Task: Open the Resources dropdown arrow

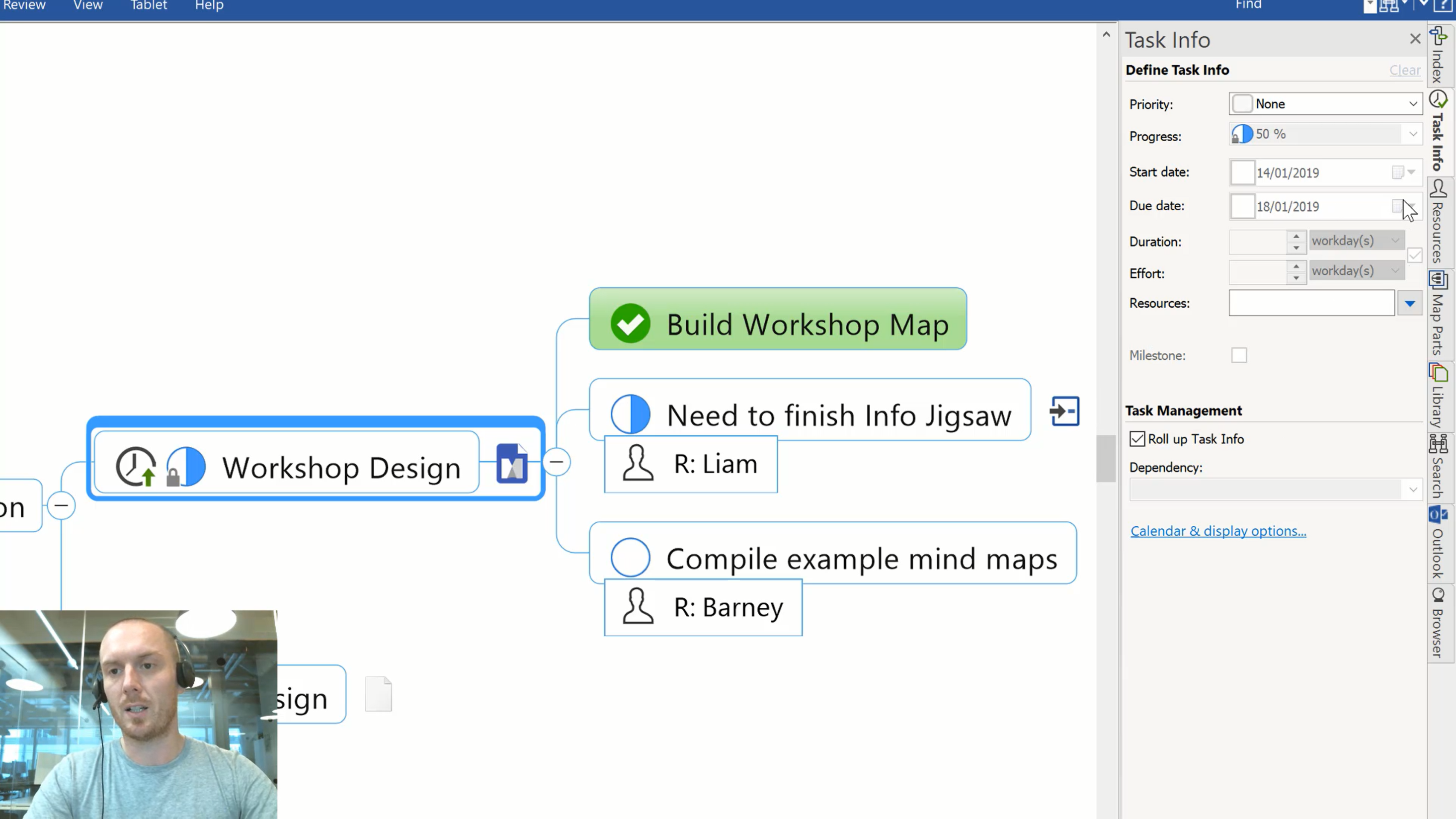Action: click(x=1410, y=304)
